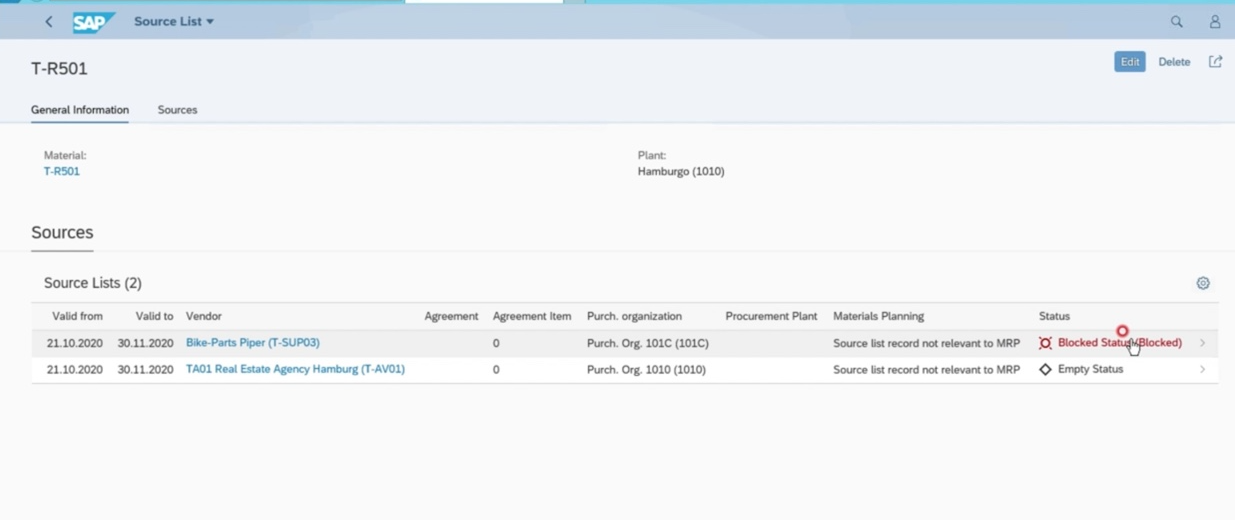1235x520 pixels.
Task: Go back using the back arrow
Action: coord(48,21)
